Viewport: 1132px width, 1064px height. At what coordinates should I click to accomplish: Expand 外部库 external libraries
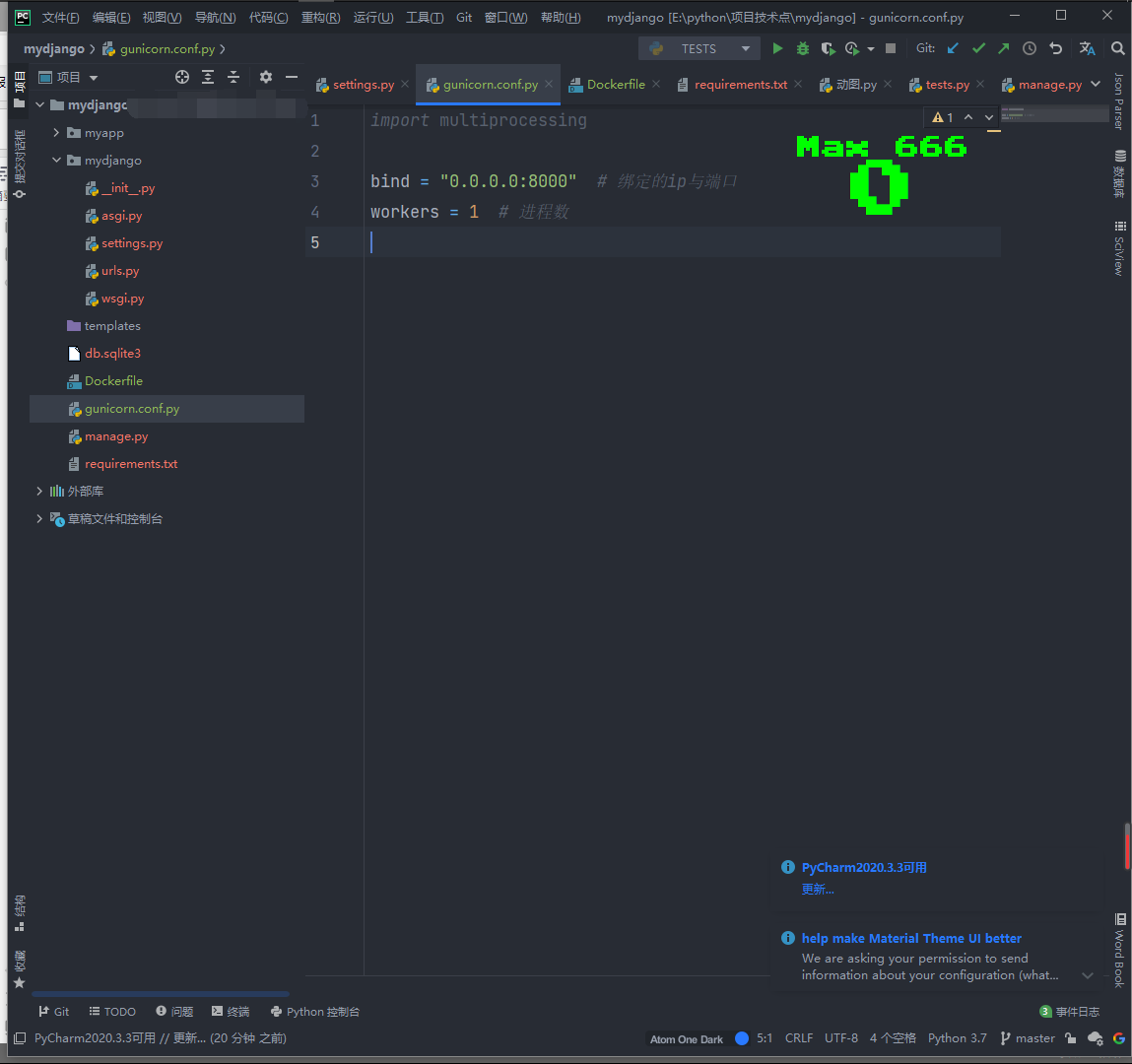(x=39, y=492)
